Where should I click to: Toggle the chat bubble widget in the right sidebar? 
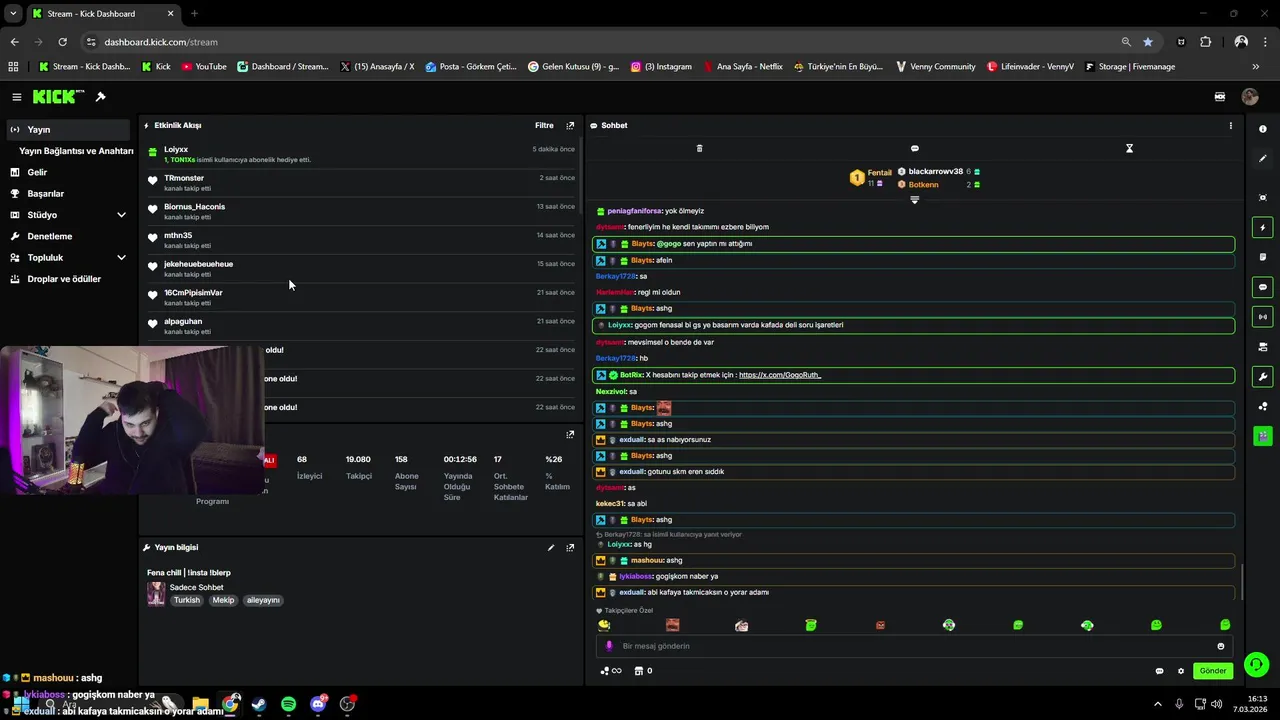click(x=1263, y=287)
